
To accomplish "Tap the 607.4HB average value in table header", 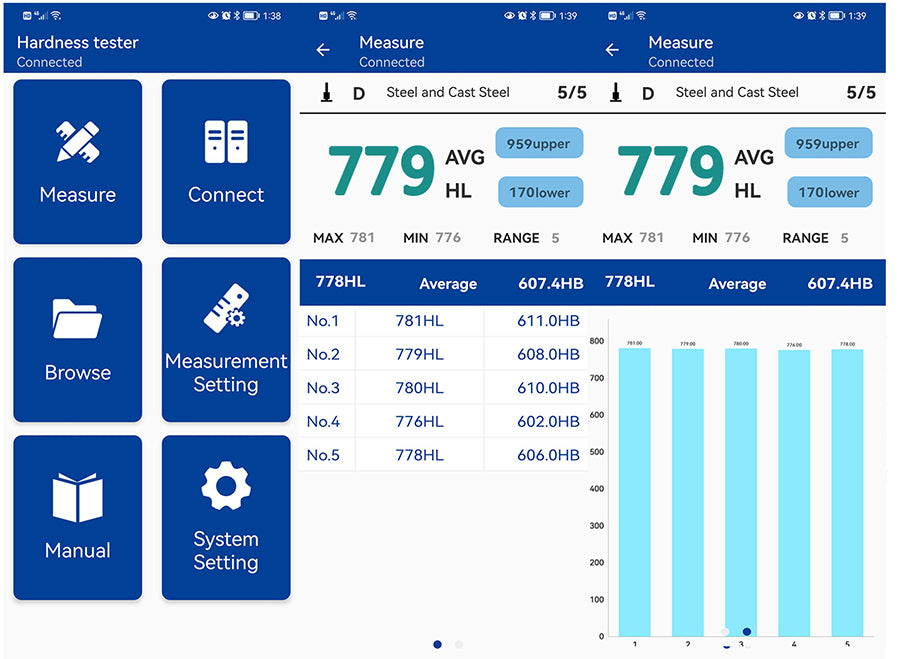I will coord(550,284).
